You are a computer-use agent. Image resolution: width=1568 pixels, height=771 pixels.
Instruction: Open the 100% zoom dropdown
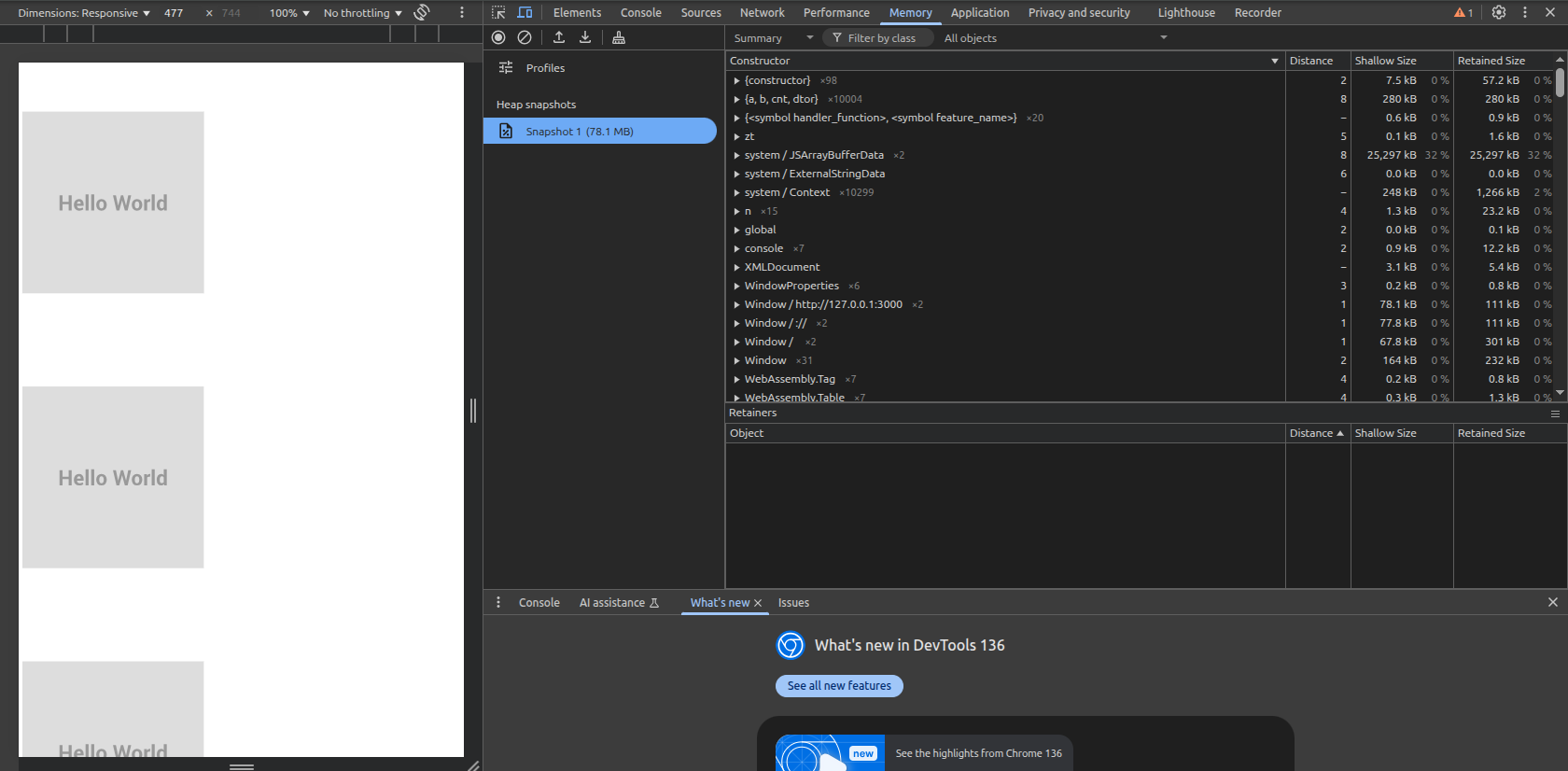click(x=289, y=13)
